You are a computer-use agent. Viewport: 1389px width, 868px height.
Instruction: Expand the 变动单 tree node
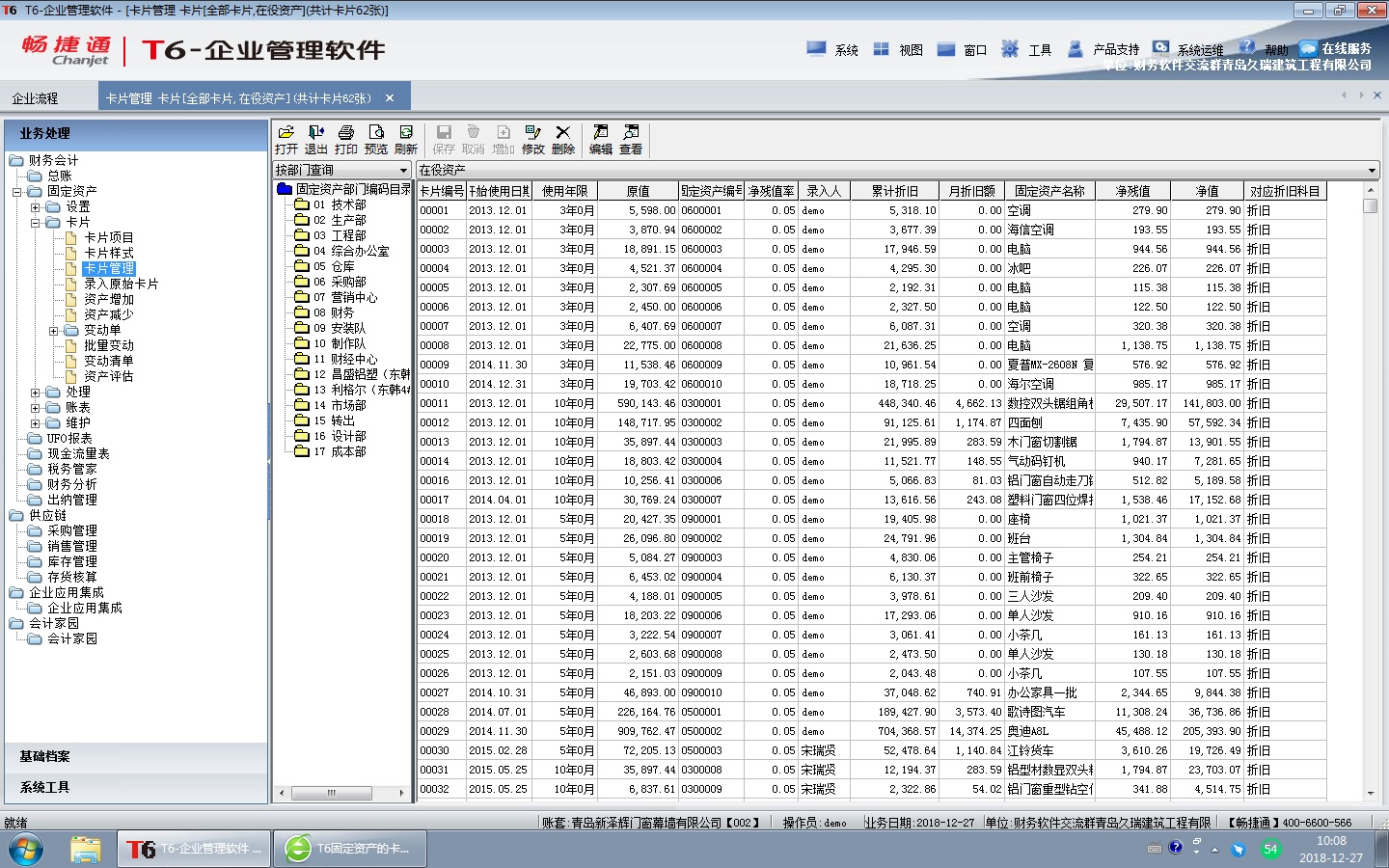pos(53,331)
